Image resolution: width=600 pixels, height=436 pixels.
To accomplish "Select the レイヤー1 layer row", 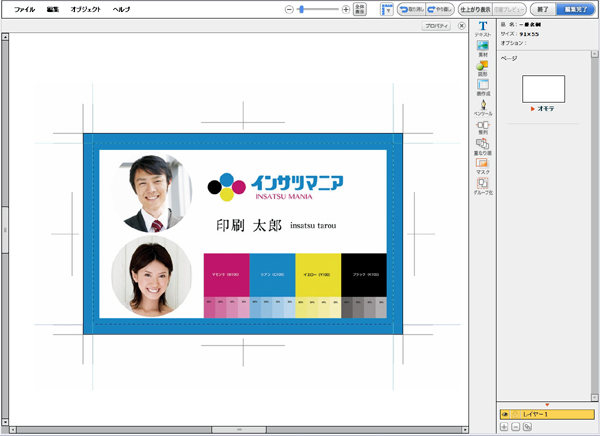I will tap(547, 414).
